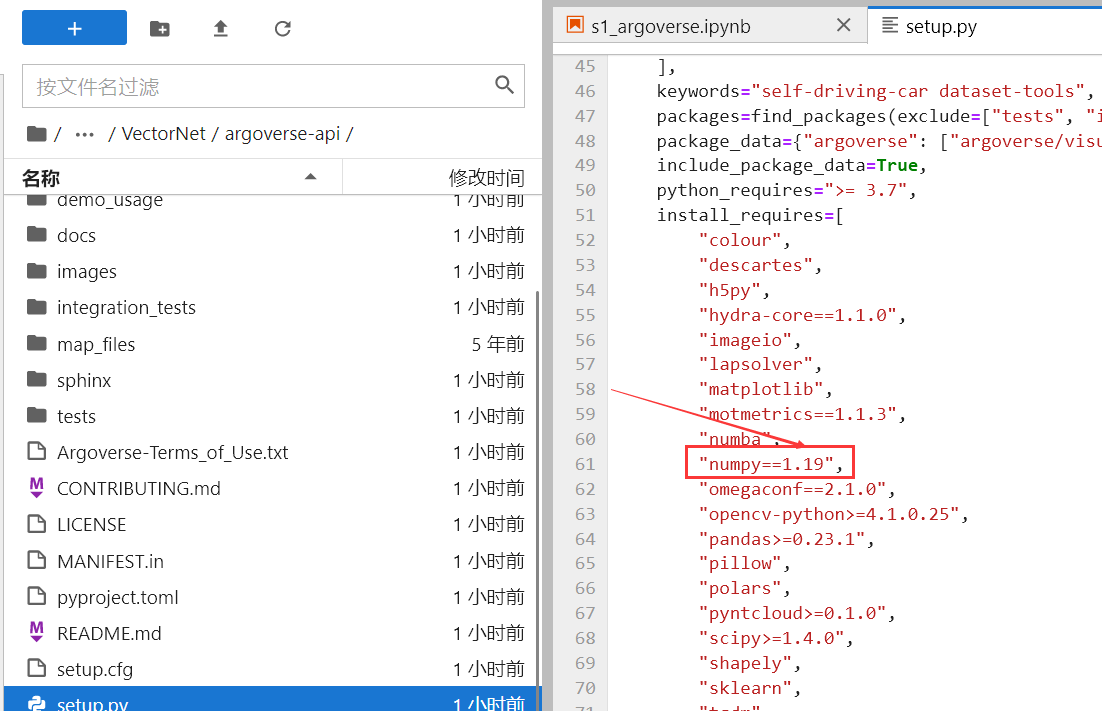The width and height of the screenshot is (1102, 711).
Task: Switch to the s1_argoverse.ipynb tab
Action: 670,26
